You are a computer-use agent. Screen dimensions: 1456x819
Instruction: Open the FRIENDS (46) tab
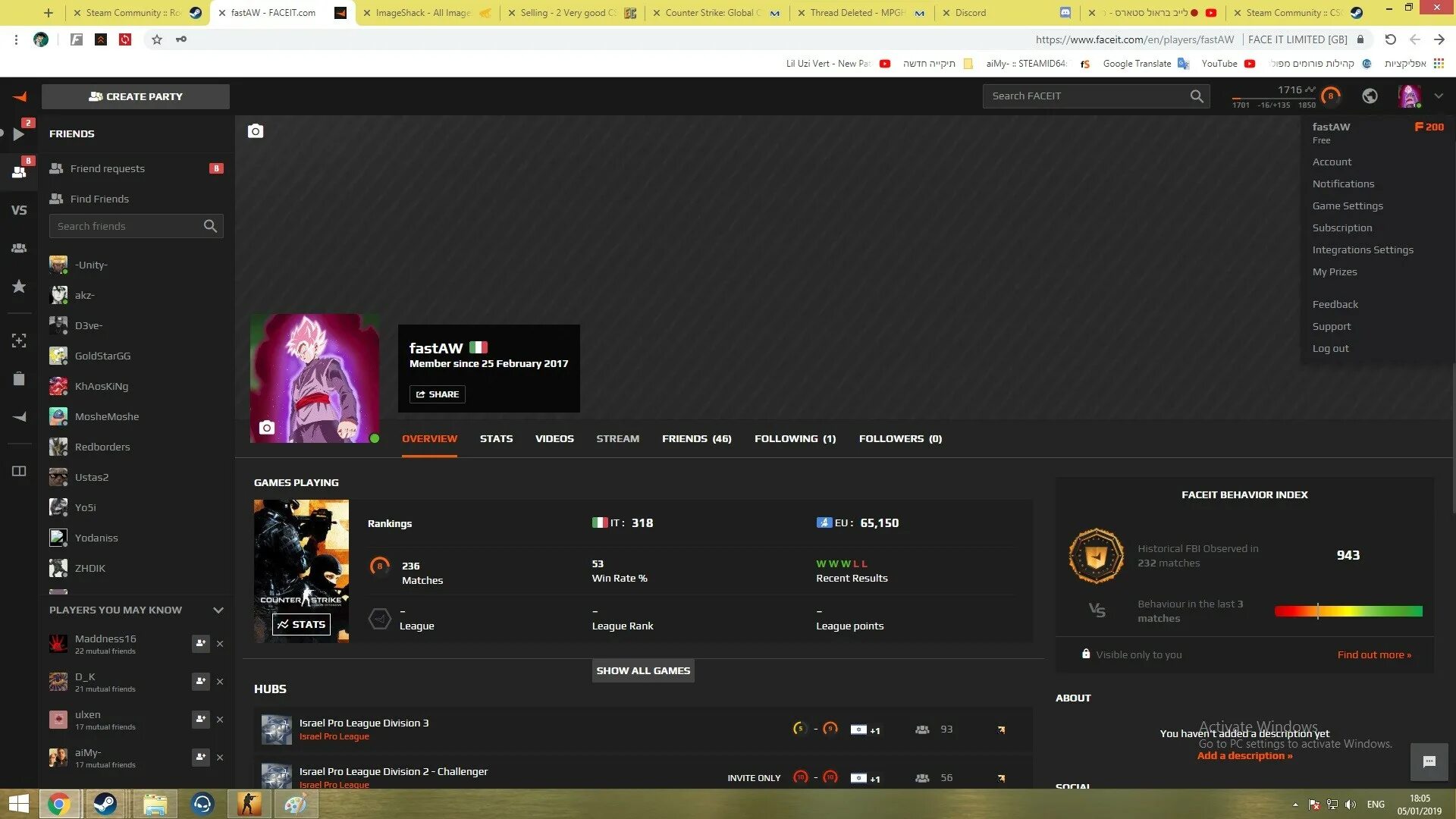pyautogui.click(x=697, y=439)
